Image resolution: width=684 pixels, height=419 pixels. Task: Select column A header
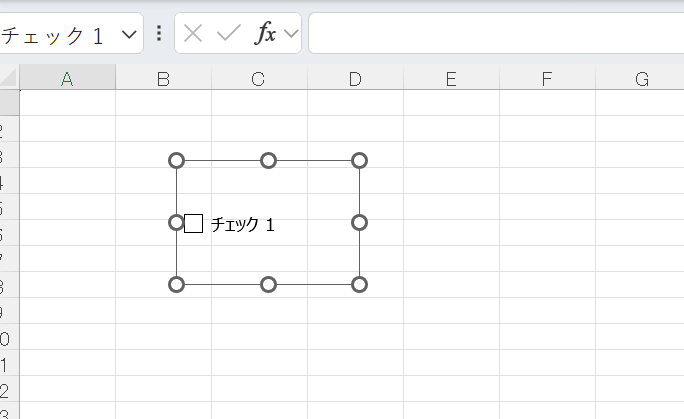67,78
